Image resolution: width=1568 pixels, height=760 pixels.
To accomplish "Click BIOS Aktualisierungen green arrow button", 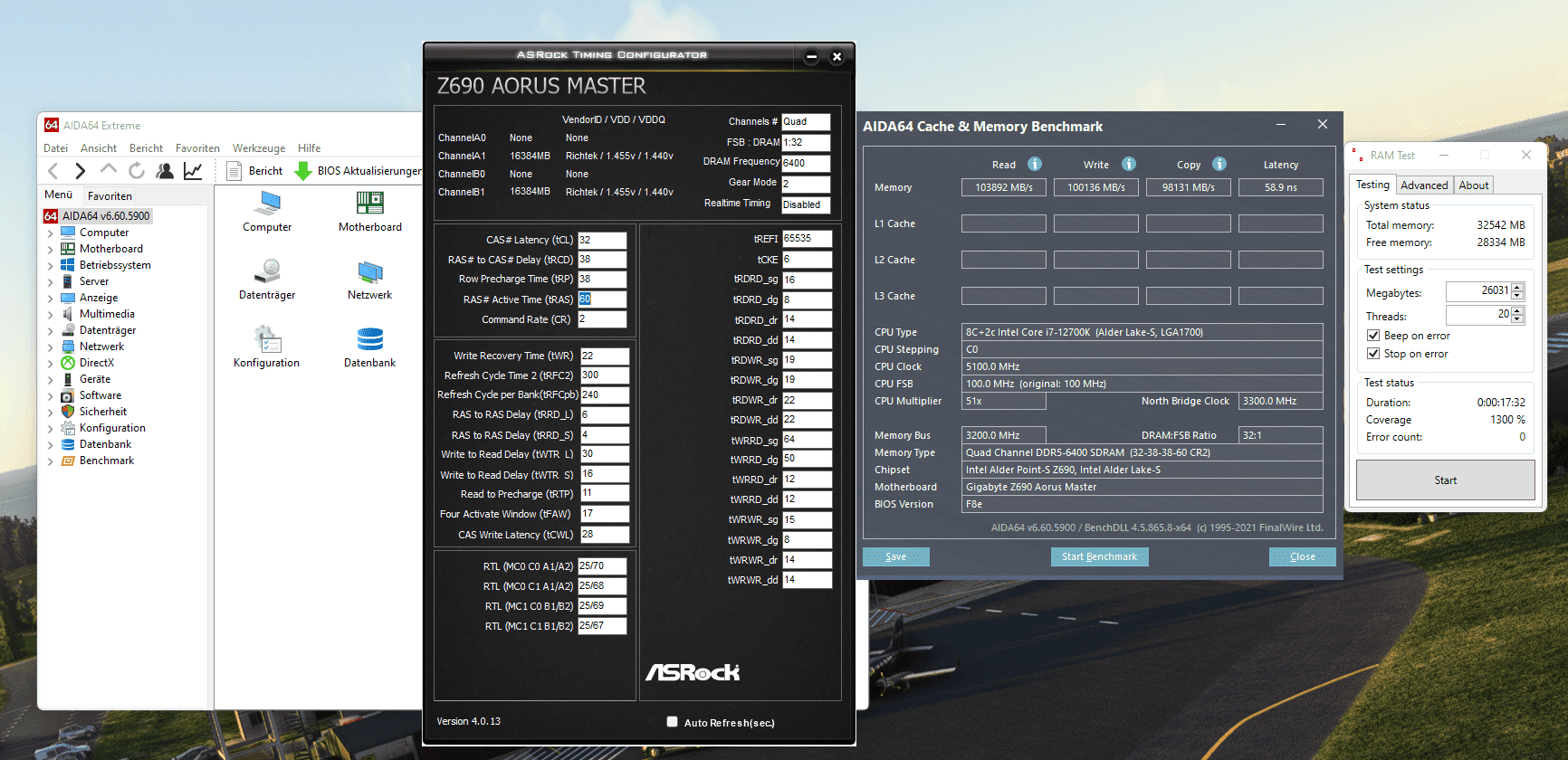I will (x=359, y=170).
